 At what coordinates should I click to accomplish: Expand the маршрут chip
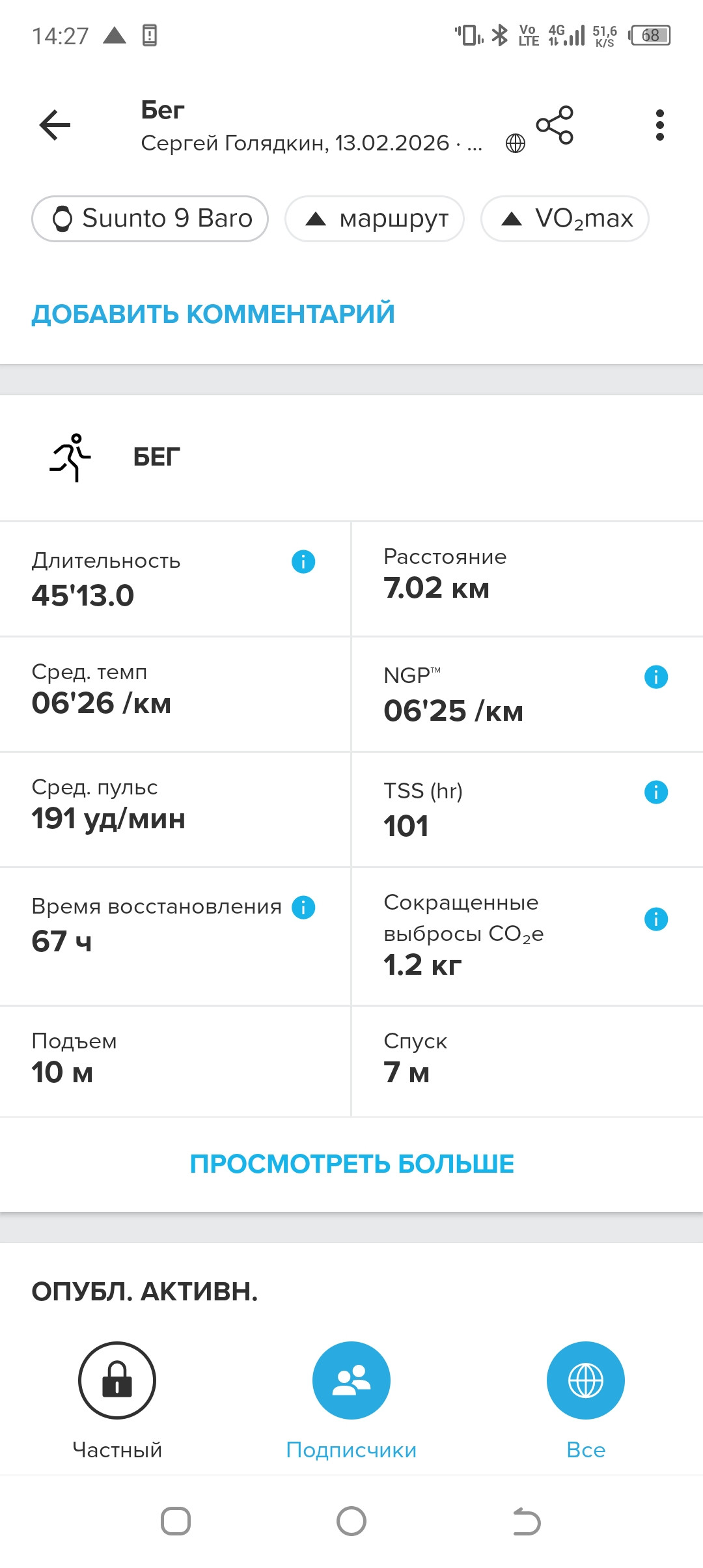point(374,219)
